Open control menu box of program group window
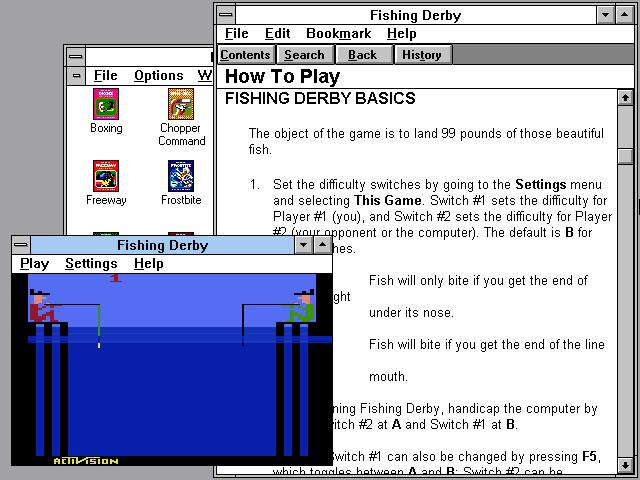Image resolution: width=640 pixels, height=480 pixels. coord(76,56)
